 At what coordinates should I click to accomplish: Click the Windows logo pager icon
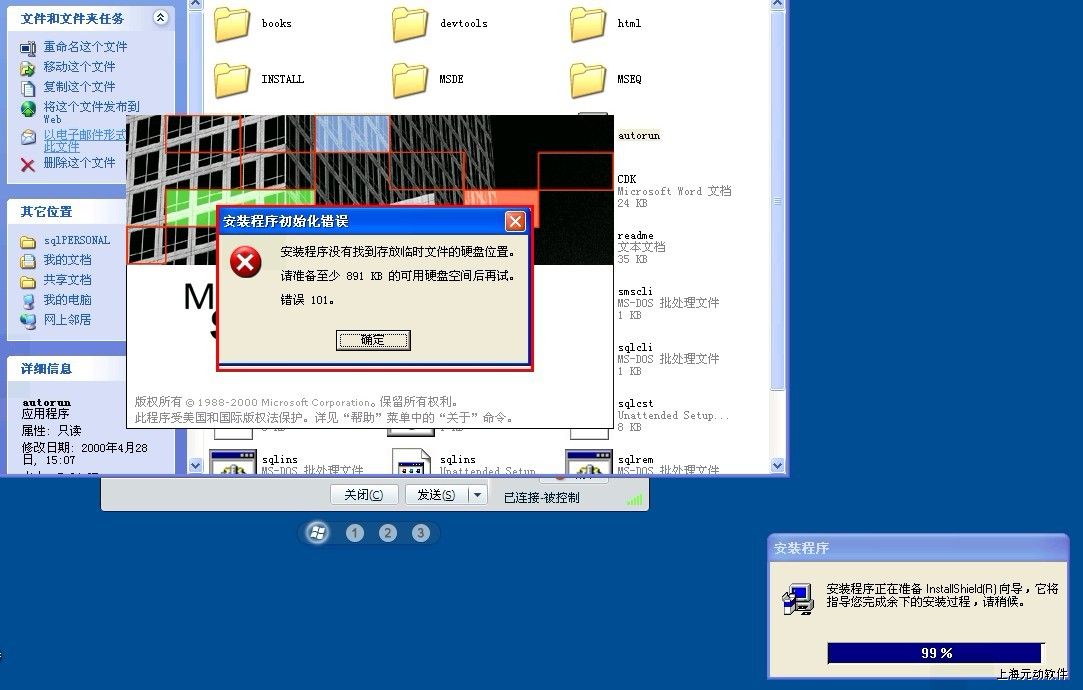318,533
